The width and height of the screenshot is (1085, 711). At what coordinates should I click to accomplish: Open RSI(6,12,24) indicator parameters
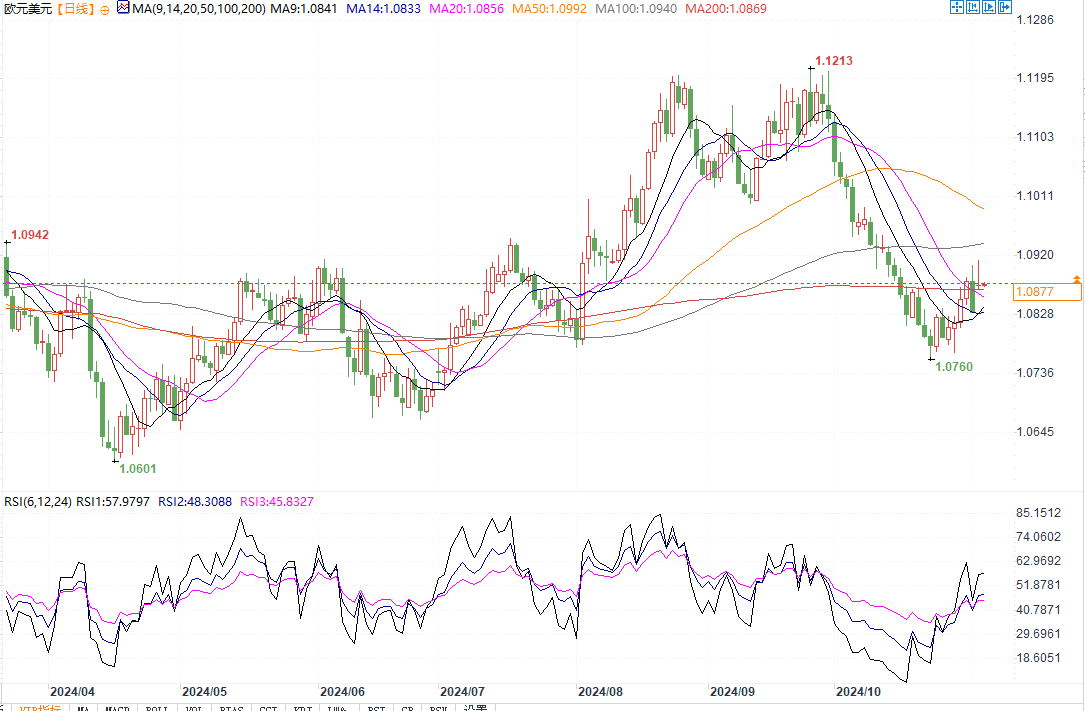(x=37, y=501)
